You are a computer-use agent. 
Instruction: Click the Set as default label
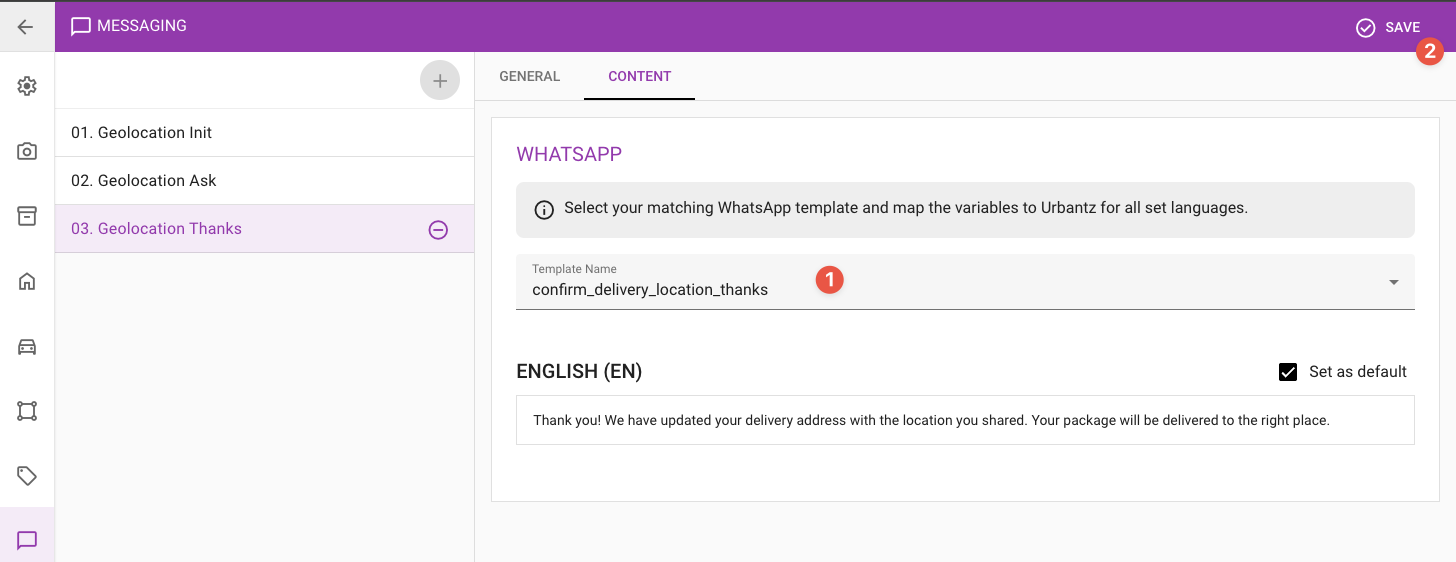click(1358, 372)
